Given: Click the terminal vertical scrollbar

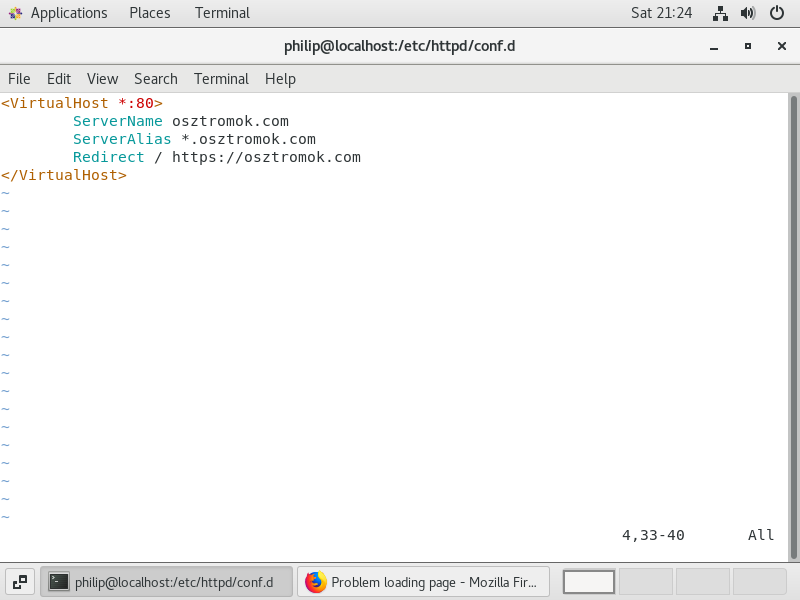Looking at the screenshot, I should (x=793, y=327).
